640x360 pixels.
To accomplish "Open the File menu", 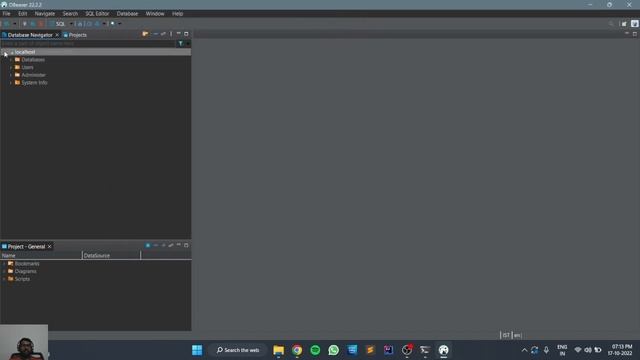I will [7, 13].
